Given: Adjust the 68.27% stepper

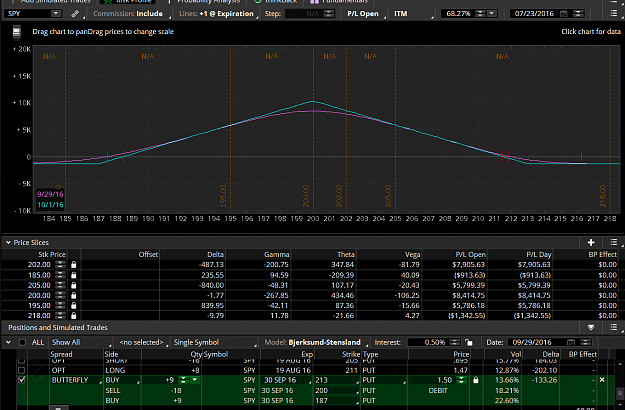Looking at the screenshot, I should (x=480, y=14).
